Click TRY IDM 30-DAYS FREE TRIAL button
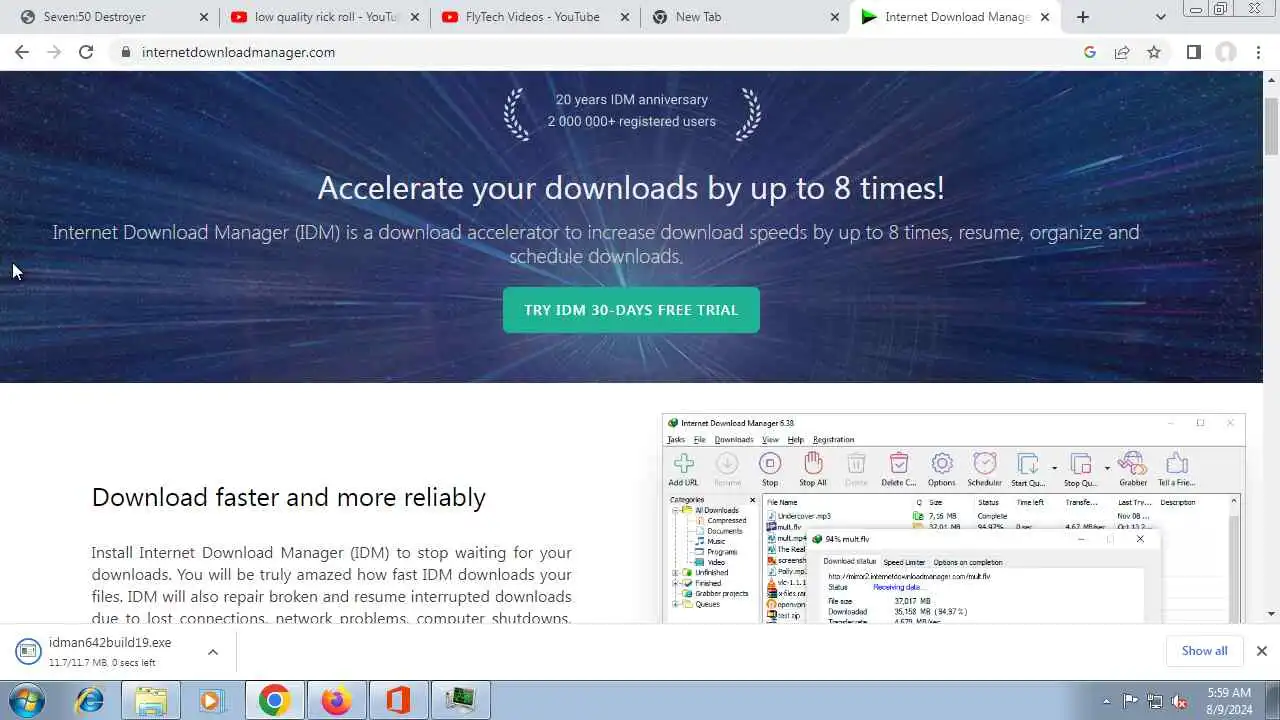The height and width of the screenshot is (720, 1280). tap(631, 310)
